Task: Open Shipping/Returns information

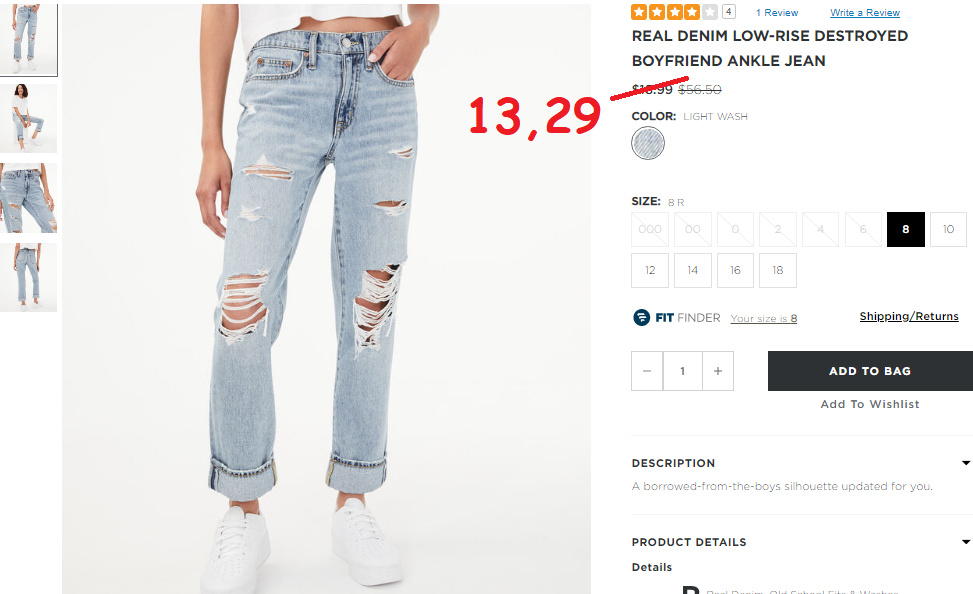Action: coord(909,317)
